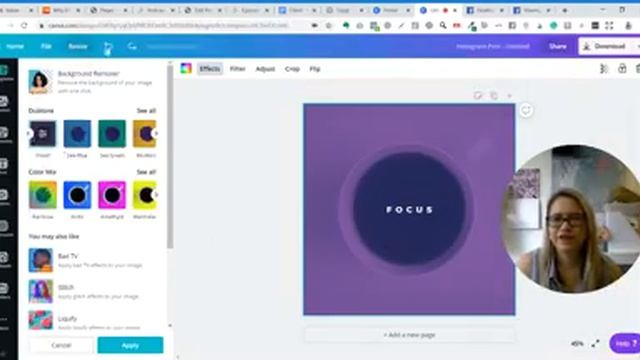Open the Help button
The height and width of the screenshot is (360, 640).
coord(625,344)
